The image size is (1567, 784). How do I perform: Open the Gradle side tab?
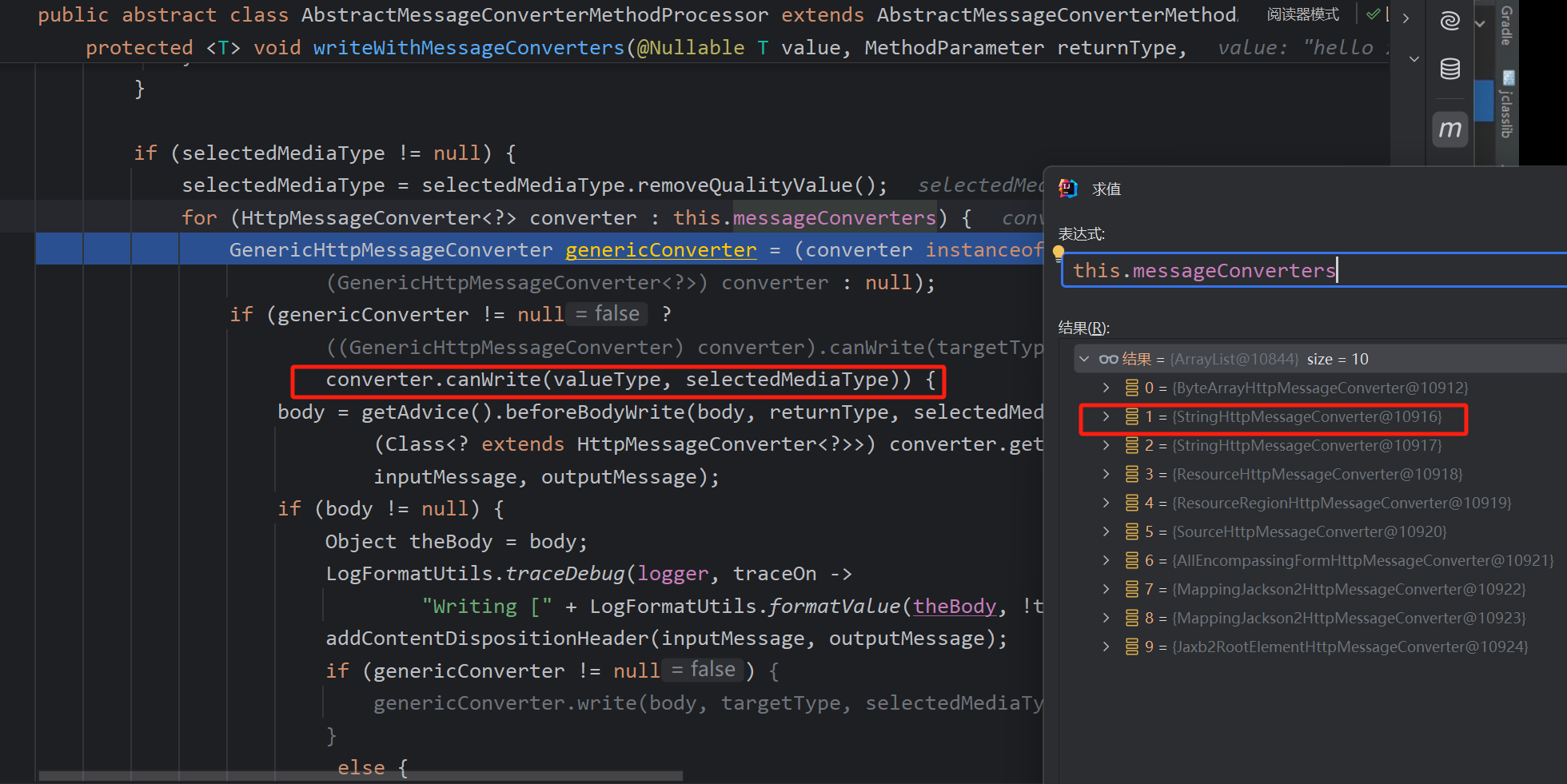tap(1507, 26)
